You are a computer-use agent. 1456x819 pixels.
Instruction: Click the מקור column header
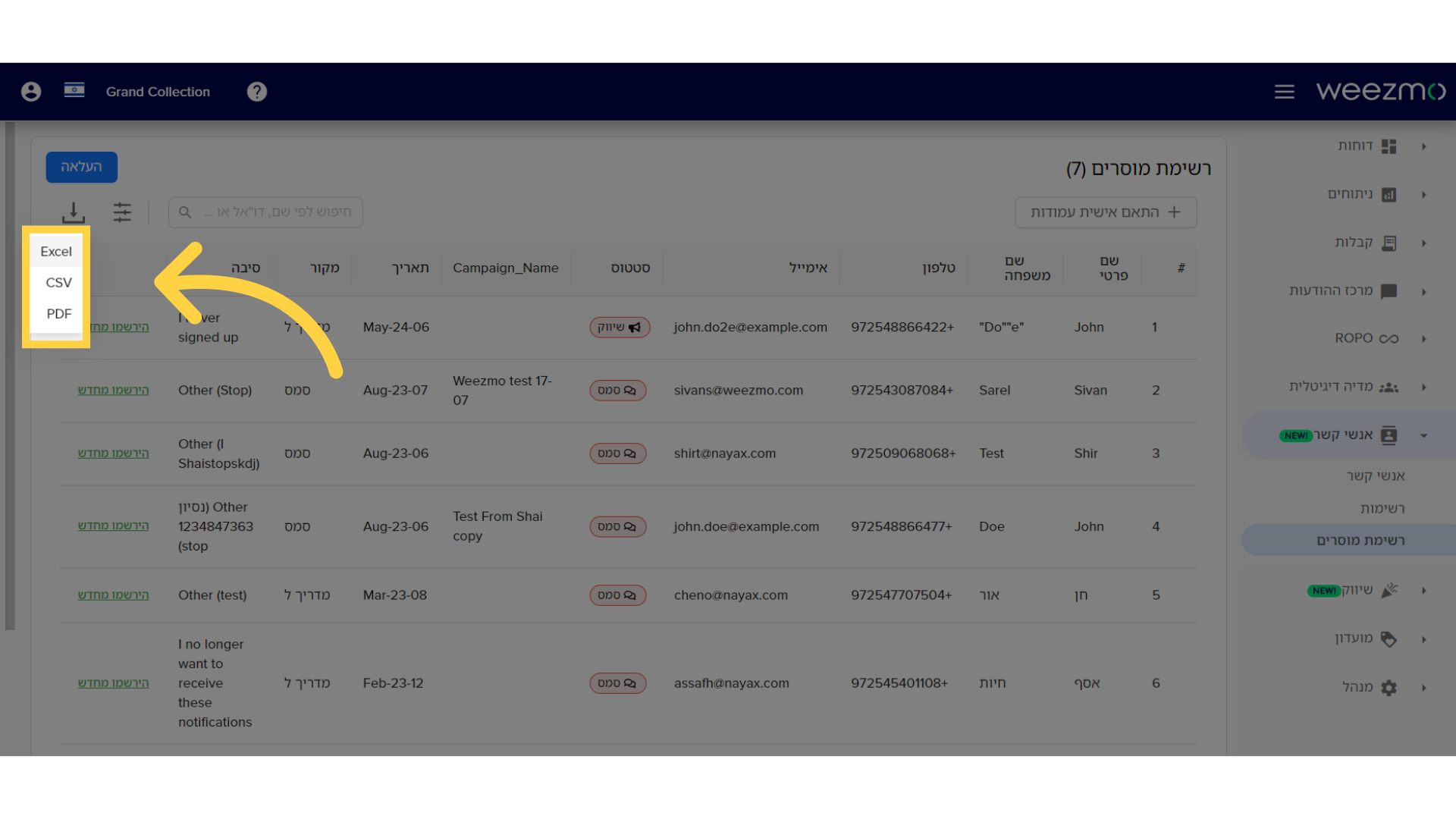tap(325, 268)
